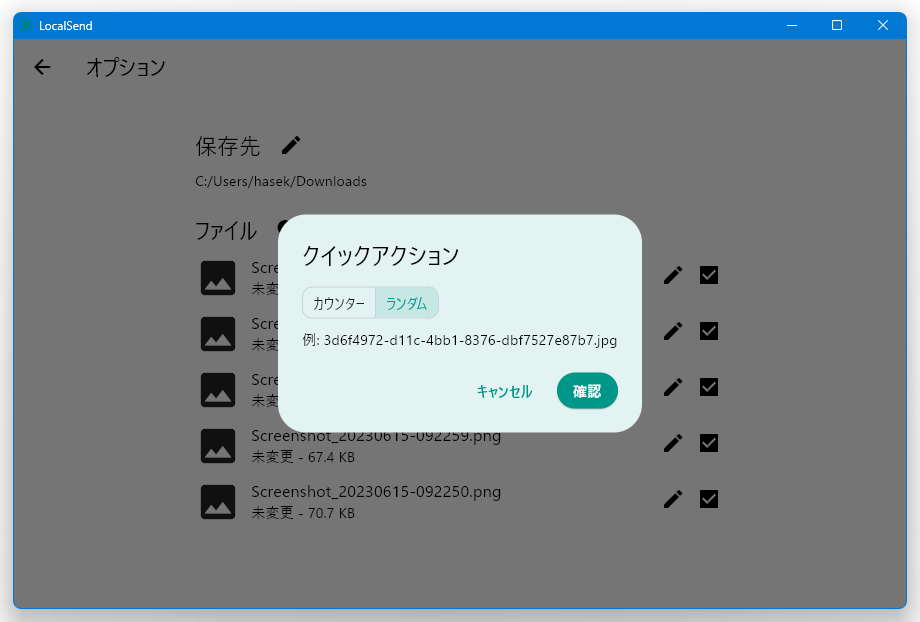Click image thumbnail of the third file
Screen dimensions: 920x622
[x=218, y=390]
